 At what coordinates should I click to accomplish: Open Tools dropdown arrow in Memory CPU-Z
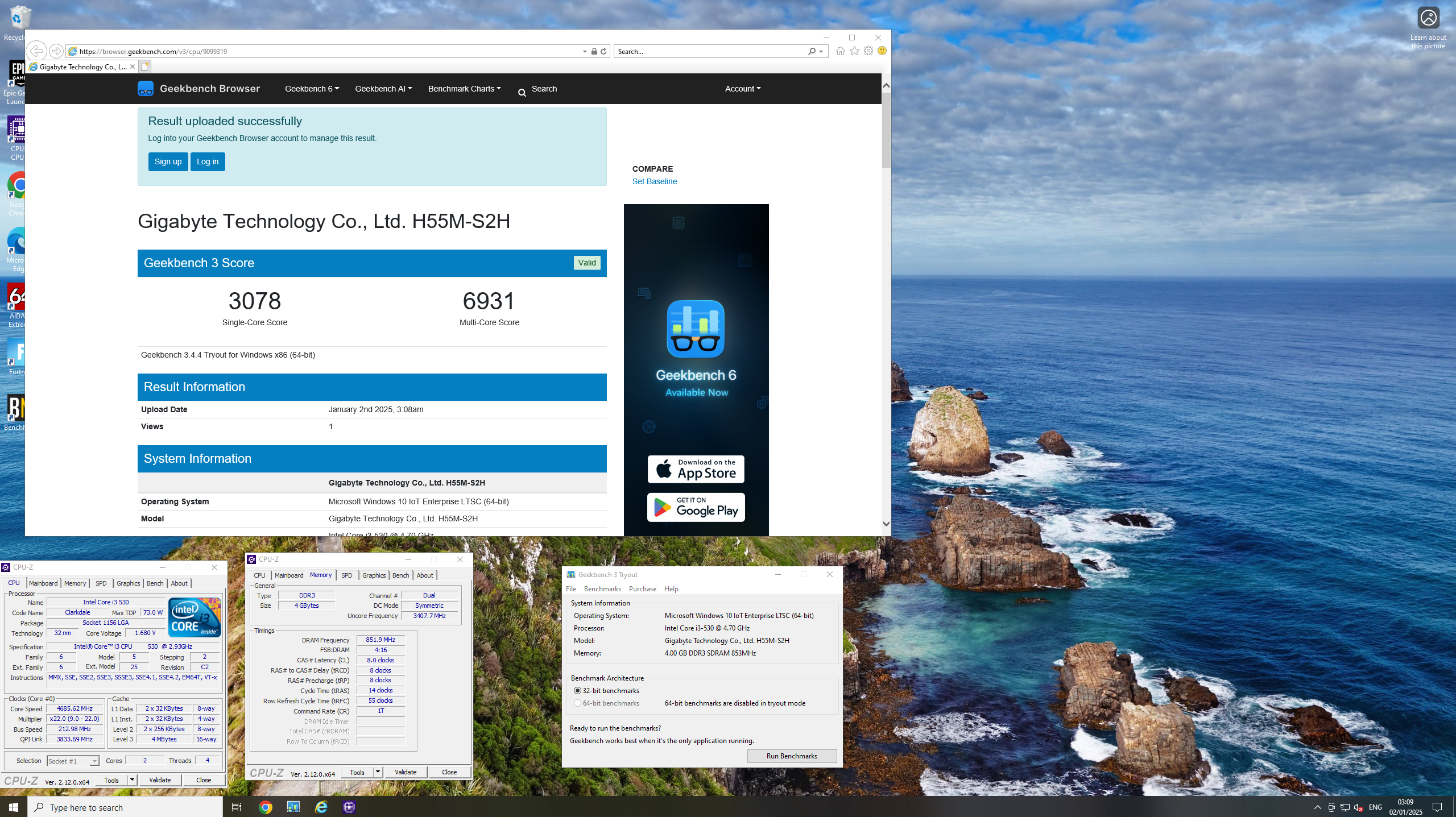378,772
